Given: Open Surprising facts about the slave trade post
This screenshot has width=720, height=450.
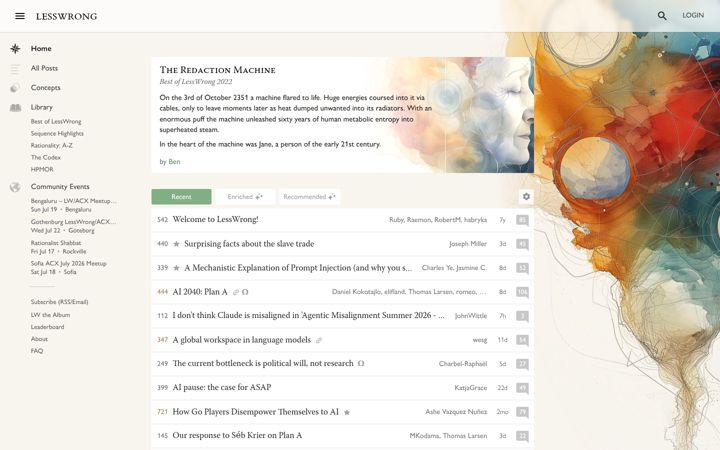Looking at the screenshot, I should tap(249, 244).
